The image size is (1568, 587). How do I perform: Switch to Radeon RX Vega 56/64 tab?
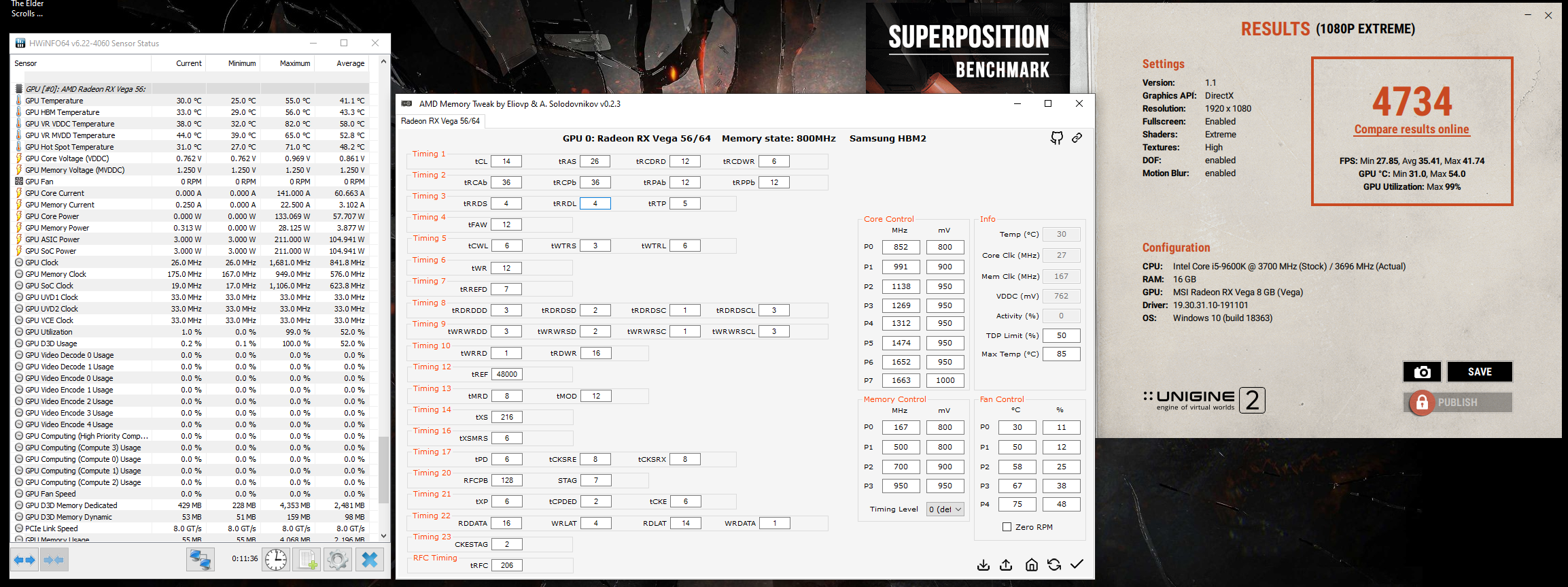[x=440, y=121]
